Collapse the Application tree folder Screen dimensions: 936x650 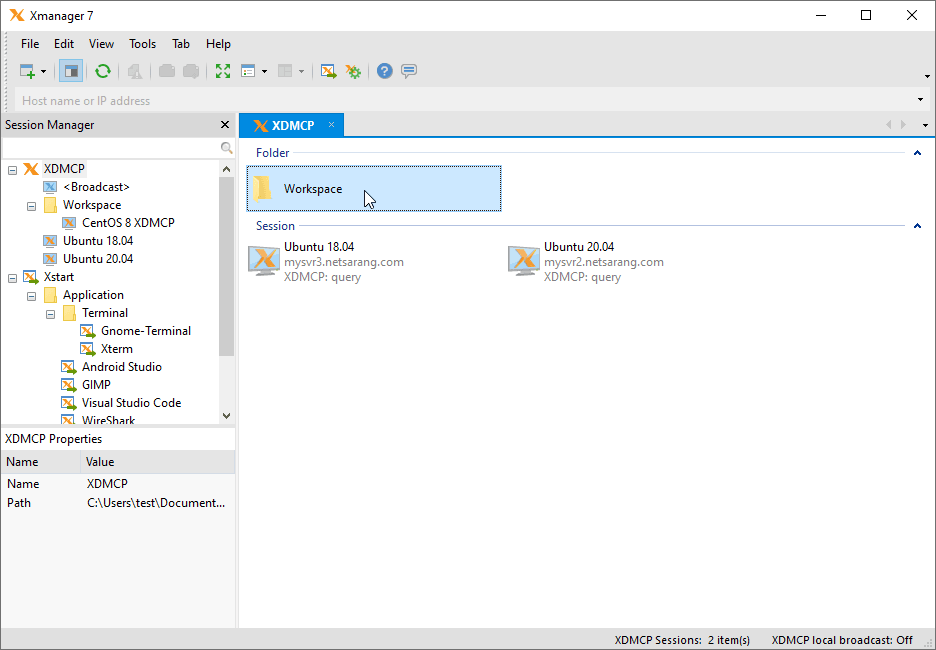pyautogui.click(x=32, y=296)
